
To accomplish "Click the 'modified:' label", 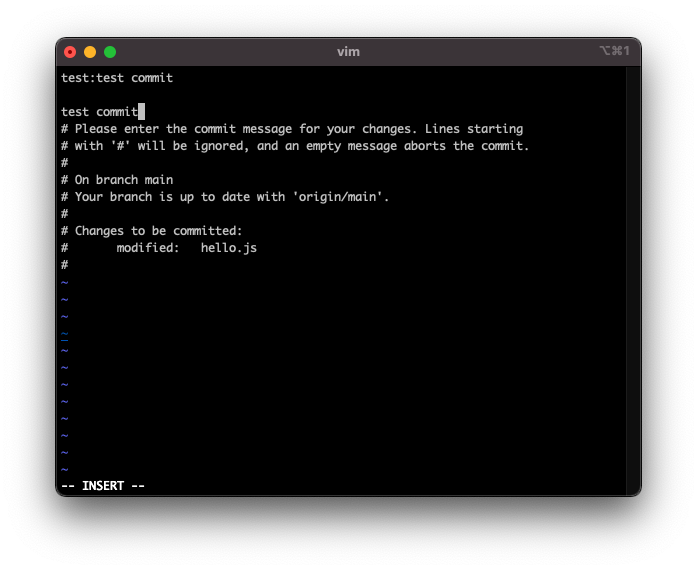I will (x=148, y=248).
